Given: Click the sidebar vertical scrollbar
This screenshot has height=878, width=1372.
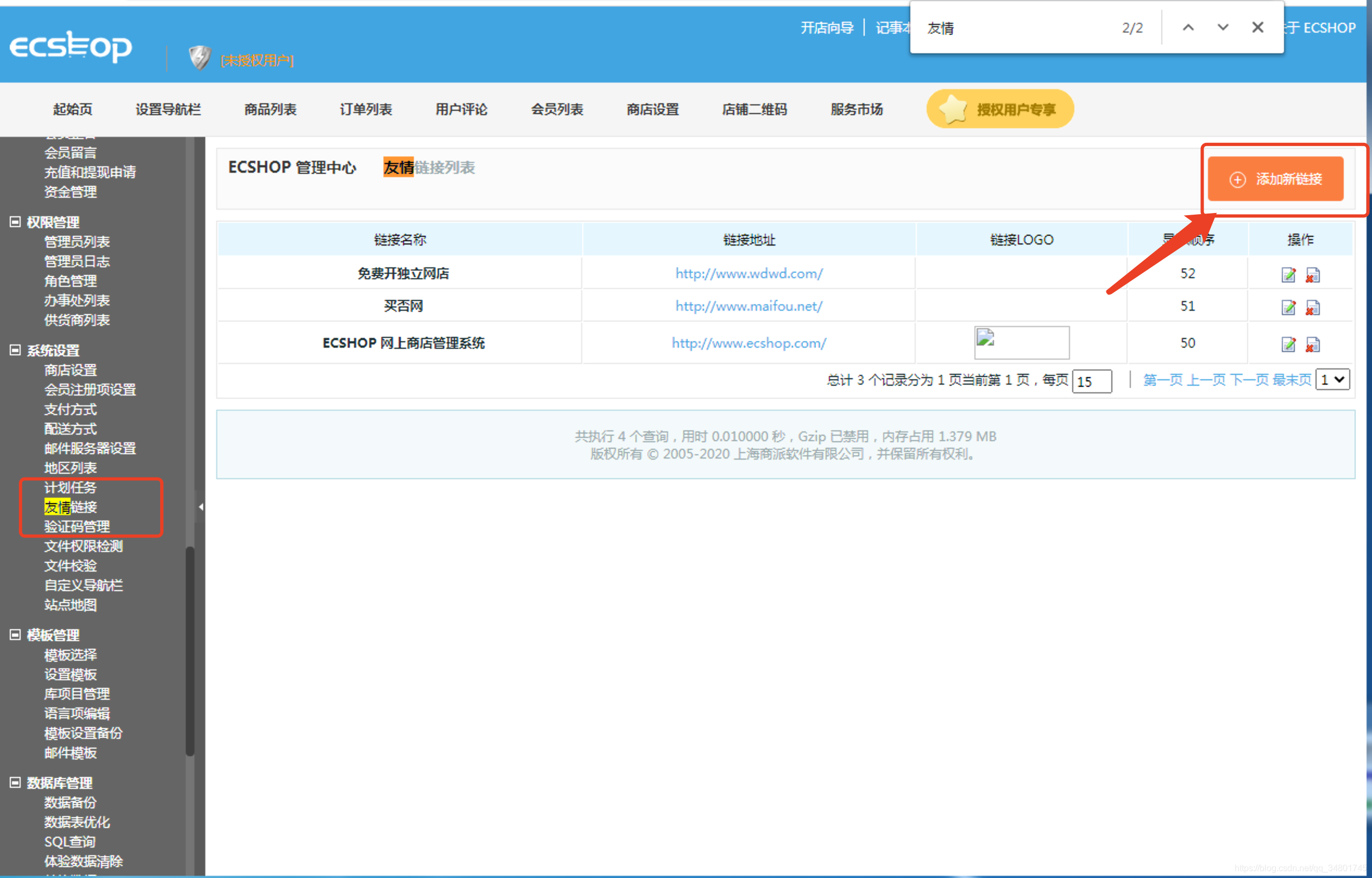Looking at the screenshot, I should coord(190,650).
